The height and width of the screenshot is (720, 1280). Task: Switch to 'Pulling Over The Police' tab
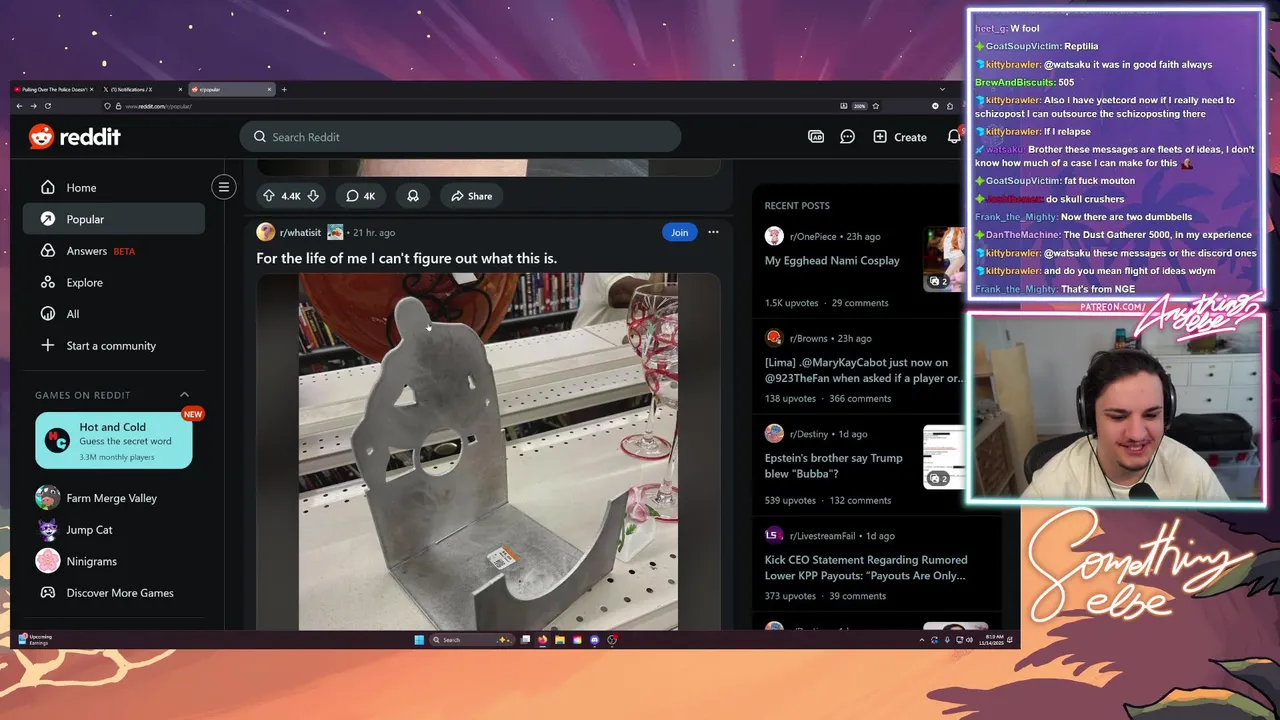(52, 89)
